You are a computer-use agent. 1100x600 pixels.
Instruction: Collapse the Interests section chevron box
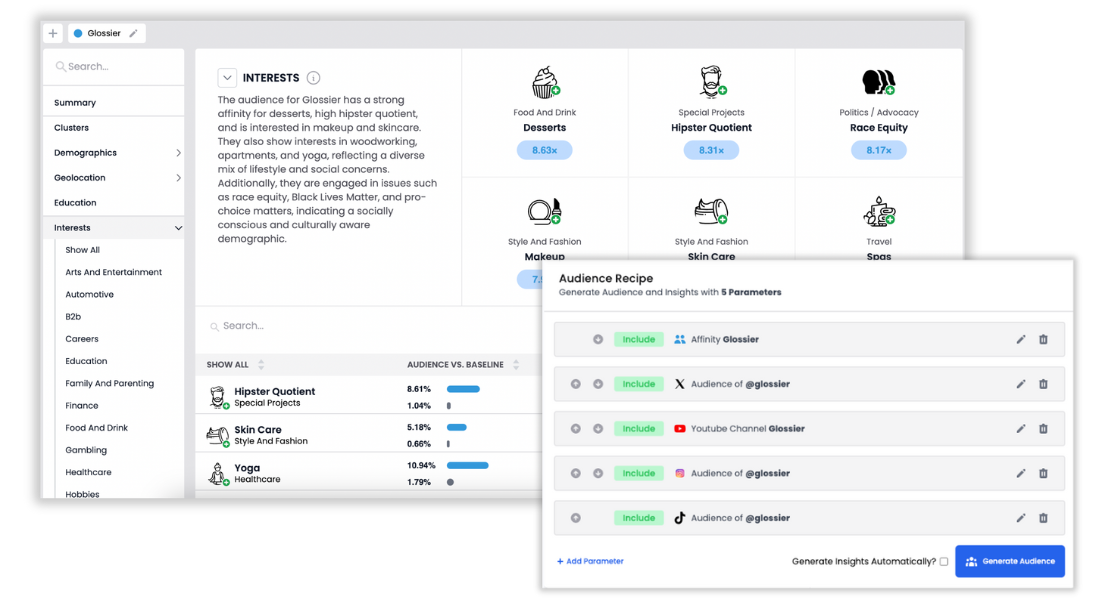227,78
